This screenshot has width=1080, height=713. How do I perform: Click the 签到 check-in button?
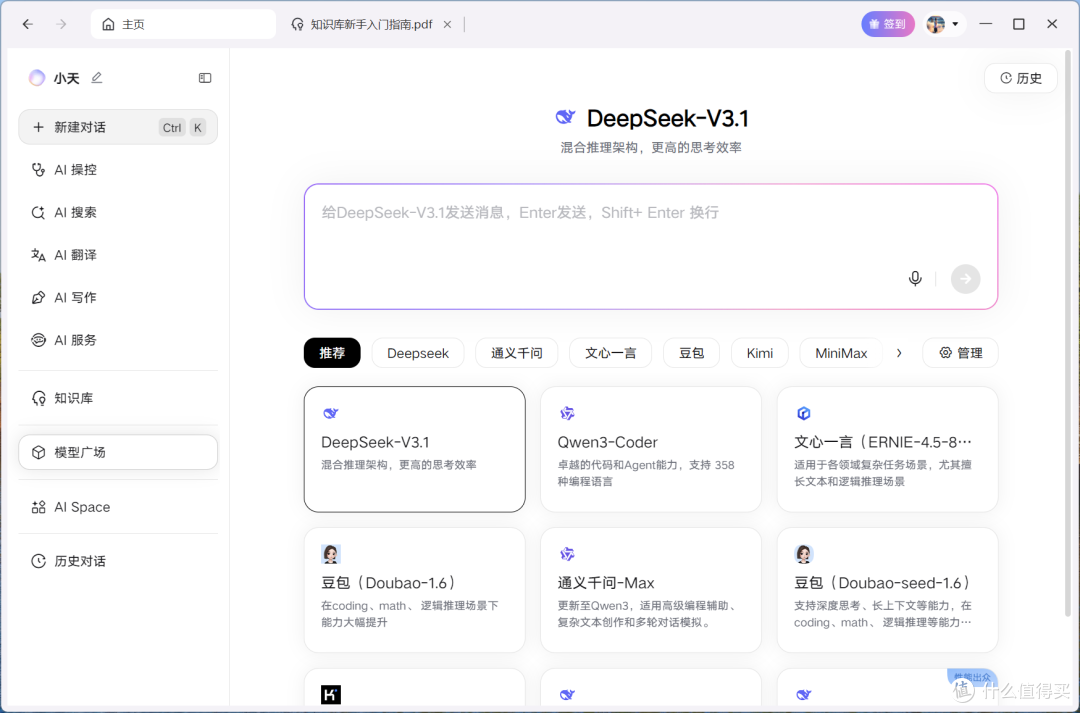pyautogui.click(x=887, y=24)
